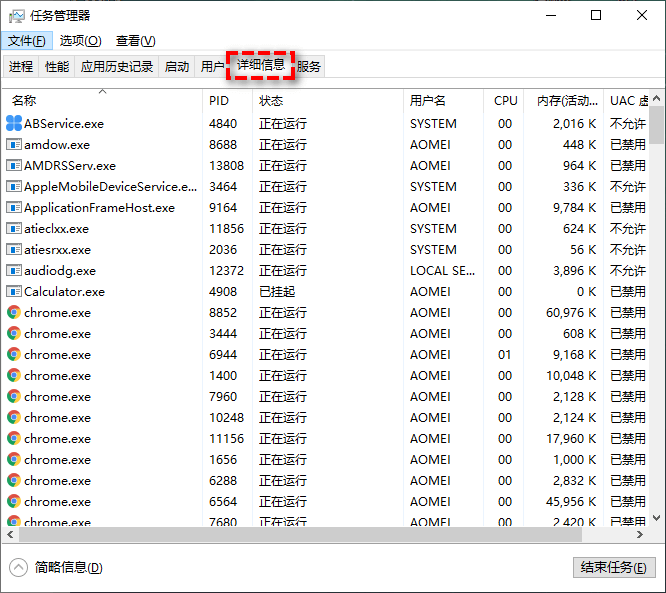Click the Calculator.exe process icon
Viewport: 666px width, 593px height.
coord(14,292)
